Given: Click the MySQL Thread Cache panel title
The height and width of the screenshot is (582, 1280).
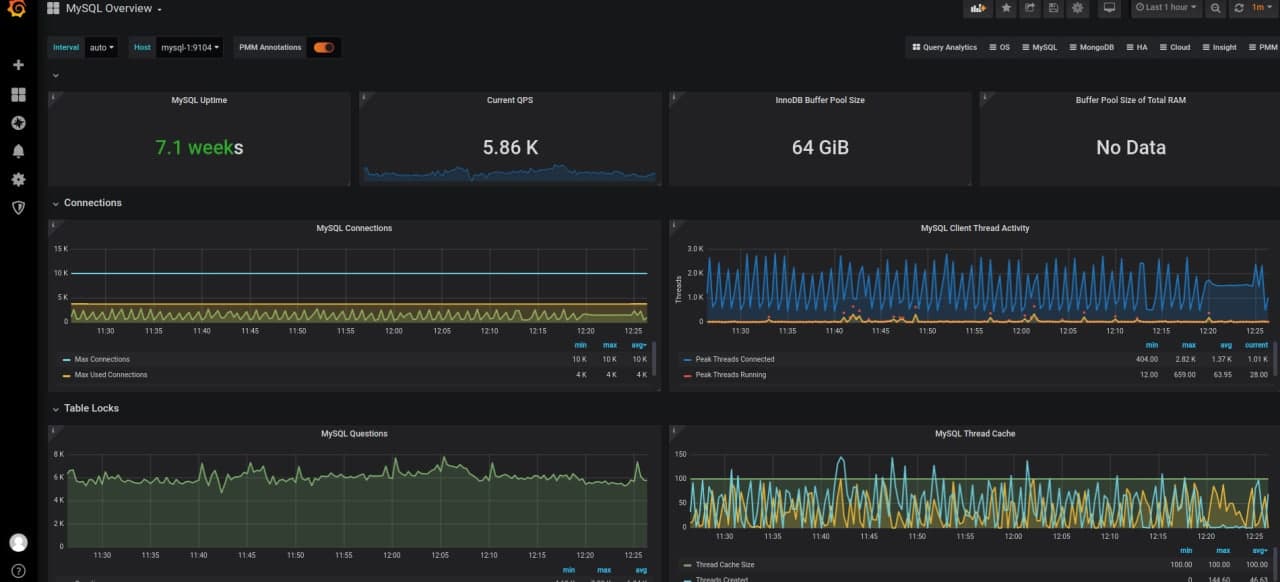Looking at the screenshot, I should click(975, 434).
